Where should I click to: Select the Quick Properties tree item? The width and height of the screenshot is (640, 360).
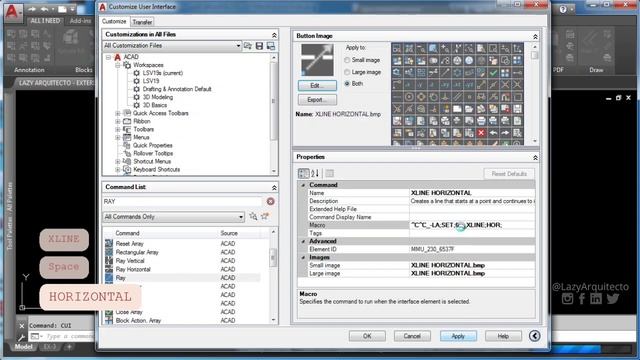[x=153, y=145]
